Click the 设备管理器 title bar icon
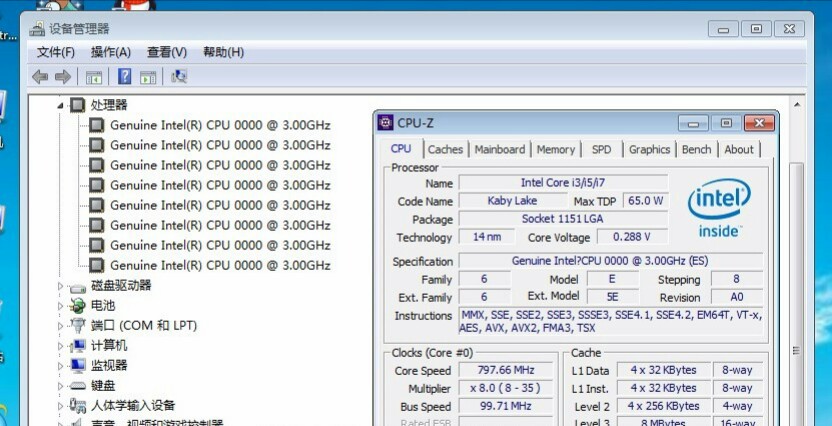Screen dimensions: 832x426 coord(37,29)
